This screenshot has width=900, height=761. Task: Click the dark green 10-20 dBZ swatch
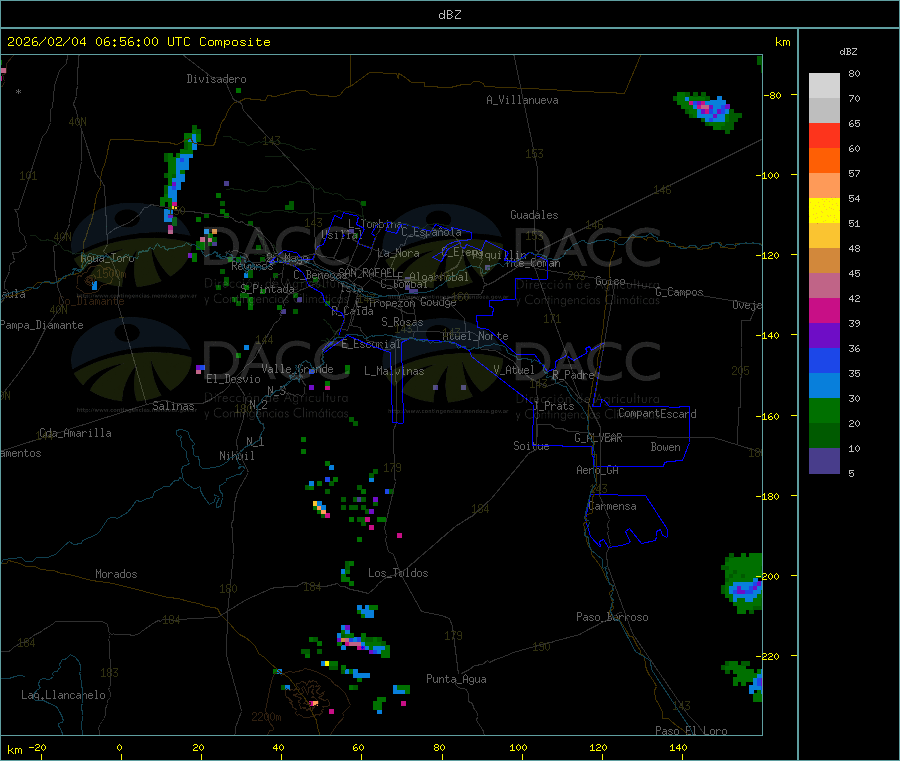pyautogui.click(x=824, y=436)
